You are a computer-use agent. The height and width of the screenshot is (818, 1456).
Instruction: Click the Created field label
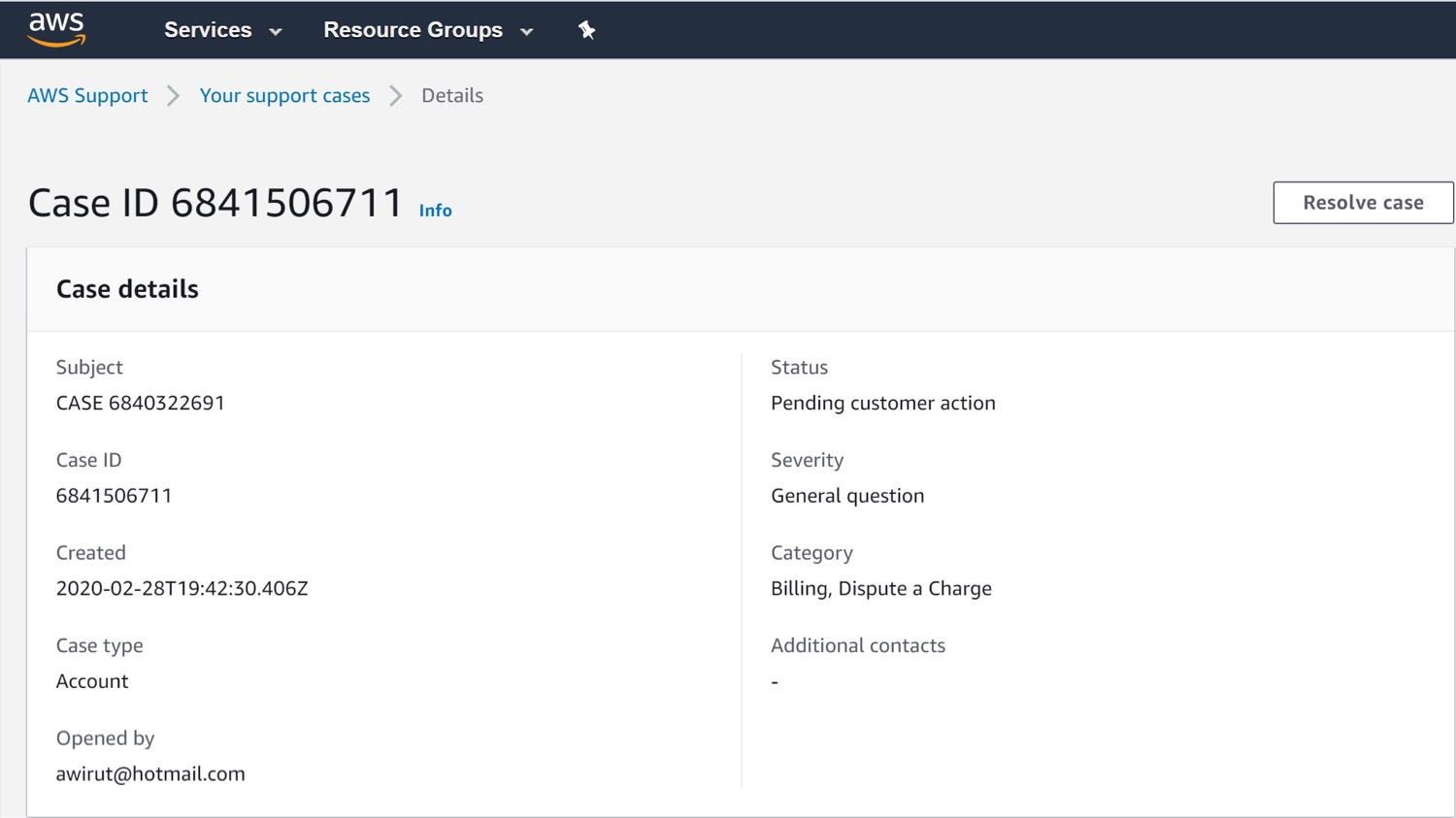click(91, 553)
